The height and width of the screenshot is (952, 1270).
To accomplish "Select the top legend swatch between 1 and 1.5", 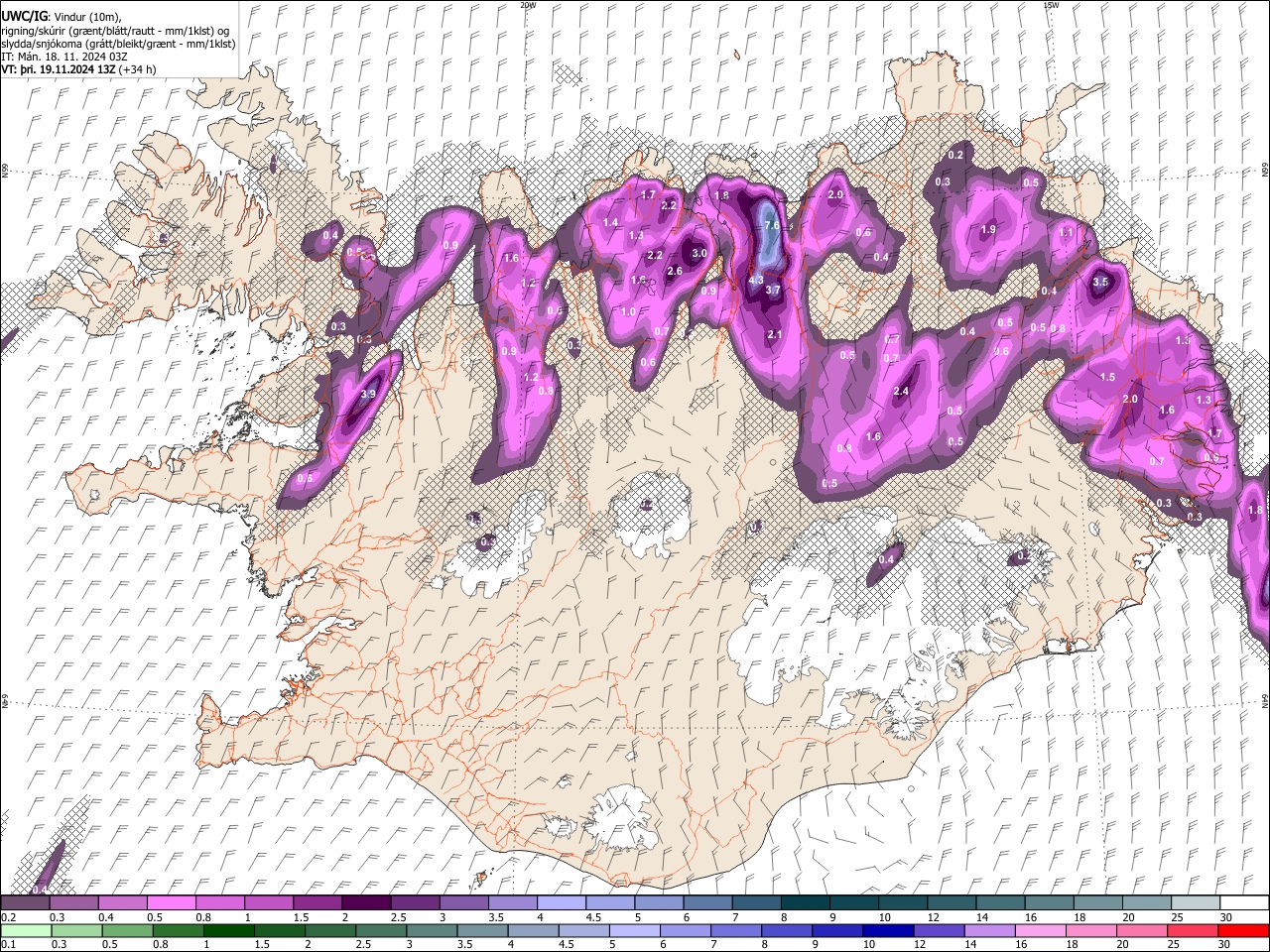I will [269, 903].
